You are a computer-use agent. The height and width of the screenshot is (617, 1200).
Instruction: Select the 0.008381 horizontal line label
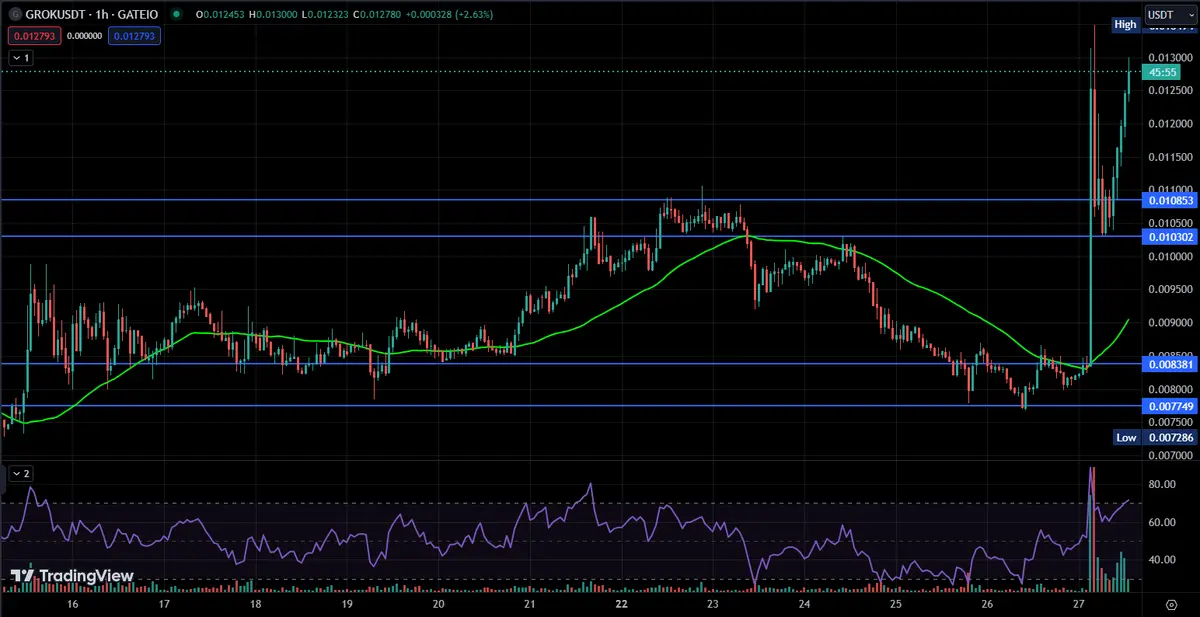point(1171,364)
